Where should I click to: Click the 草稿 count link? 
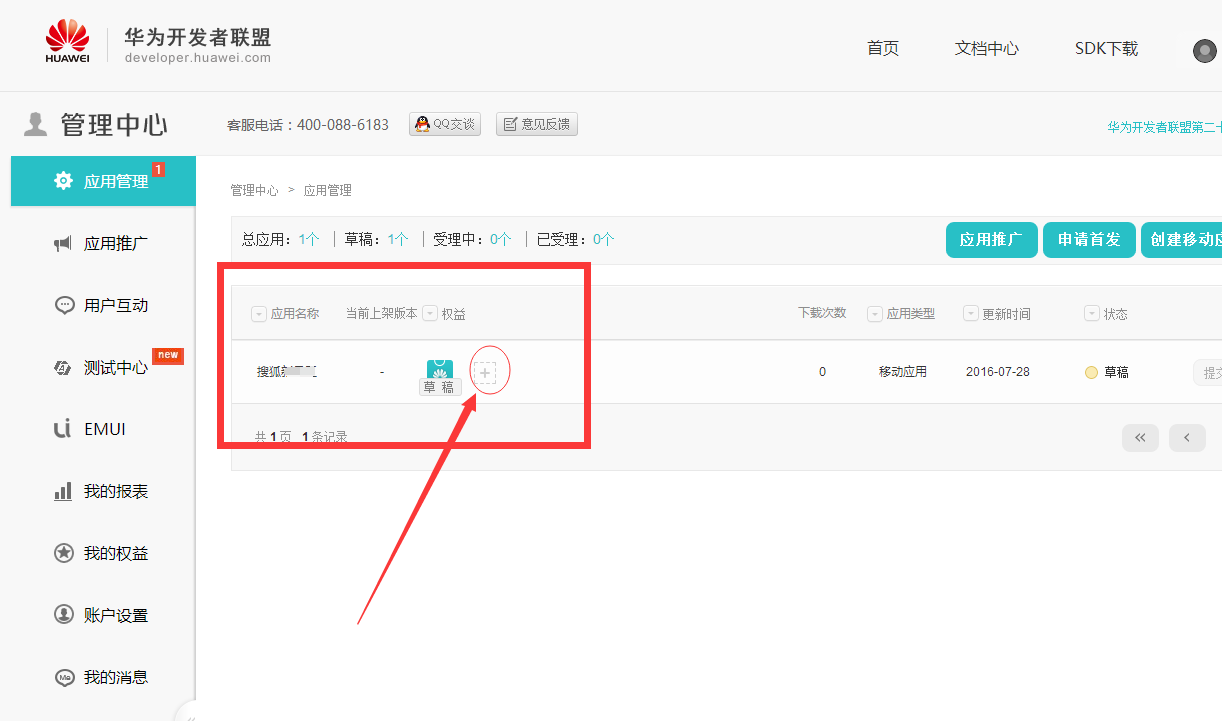[x=398, y=239]
